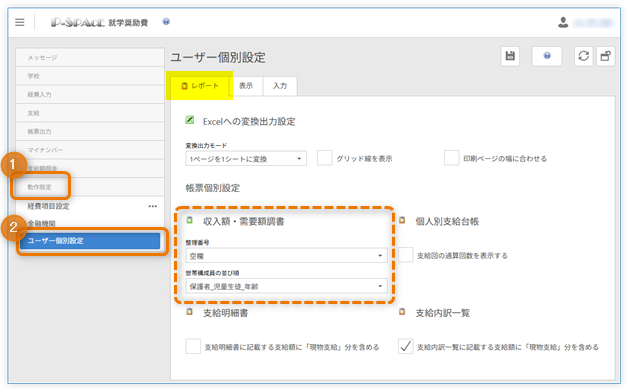Switch to the 表示 tab
628x391 pixels.
pyautogui.click(x=246, y=86)
